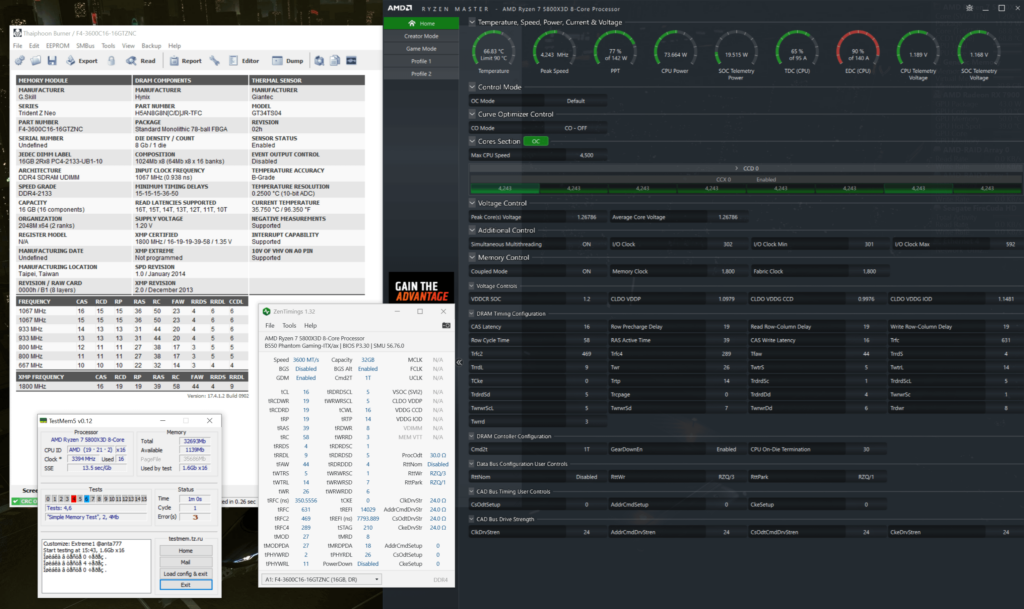Click the Temperature gauge in Ryzen Master
1024x609 pixels.
pyautogui.click(x=493, y=52)
